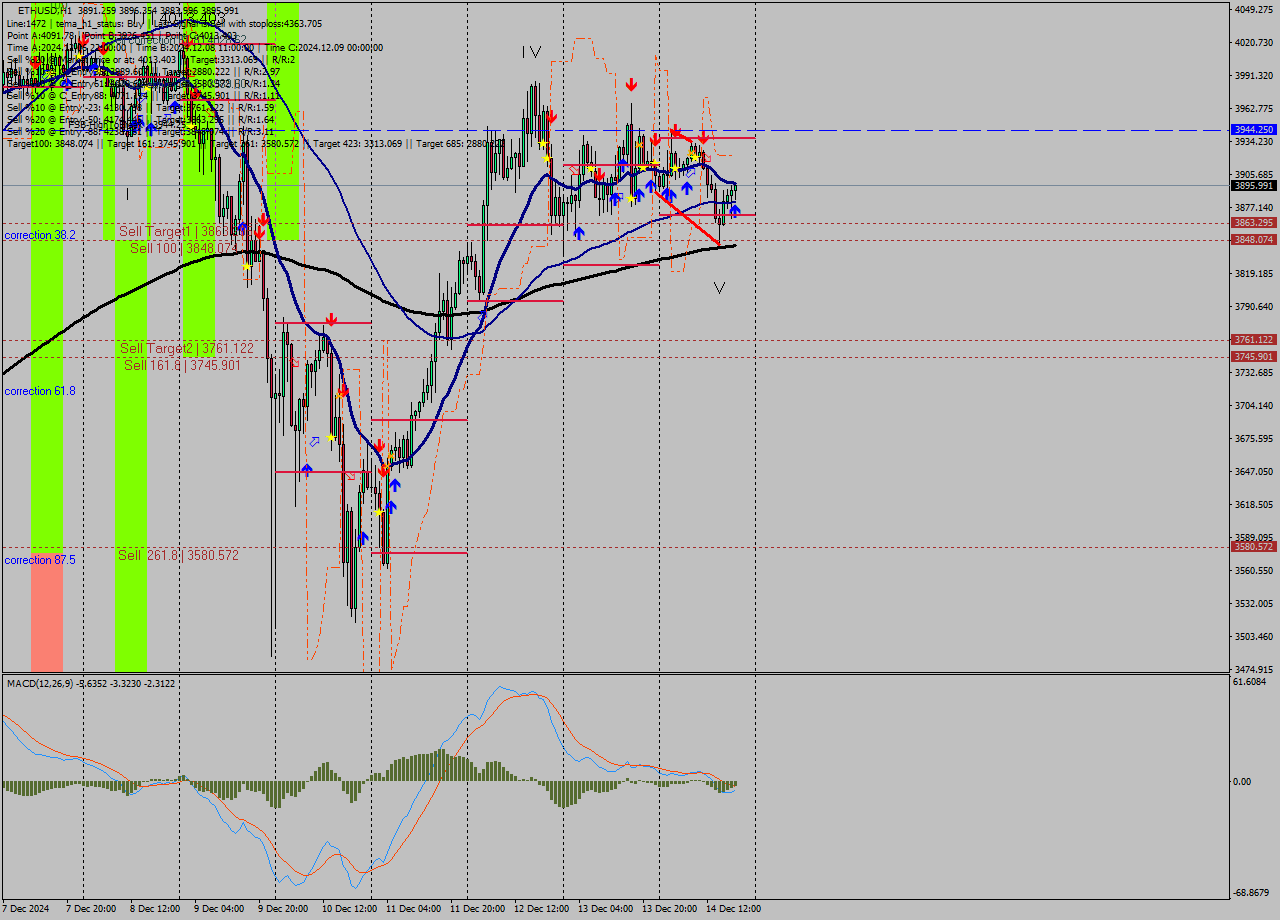Click the 3474.915 price axis value

point(1254,669)
